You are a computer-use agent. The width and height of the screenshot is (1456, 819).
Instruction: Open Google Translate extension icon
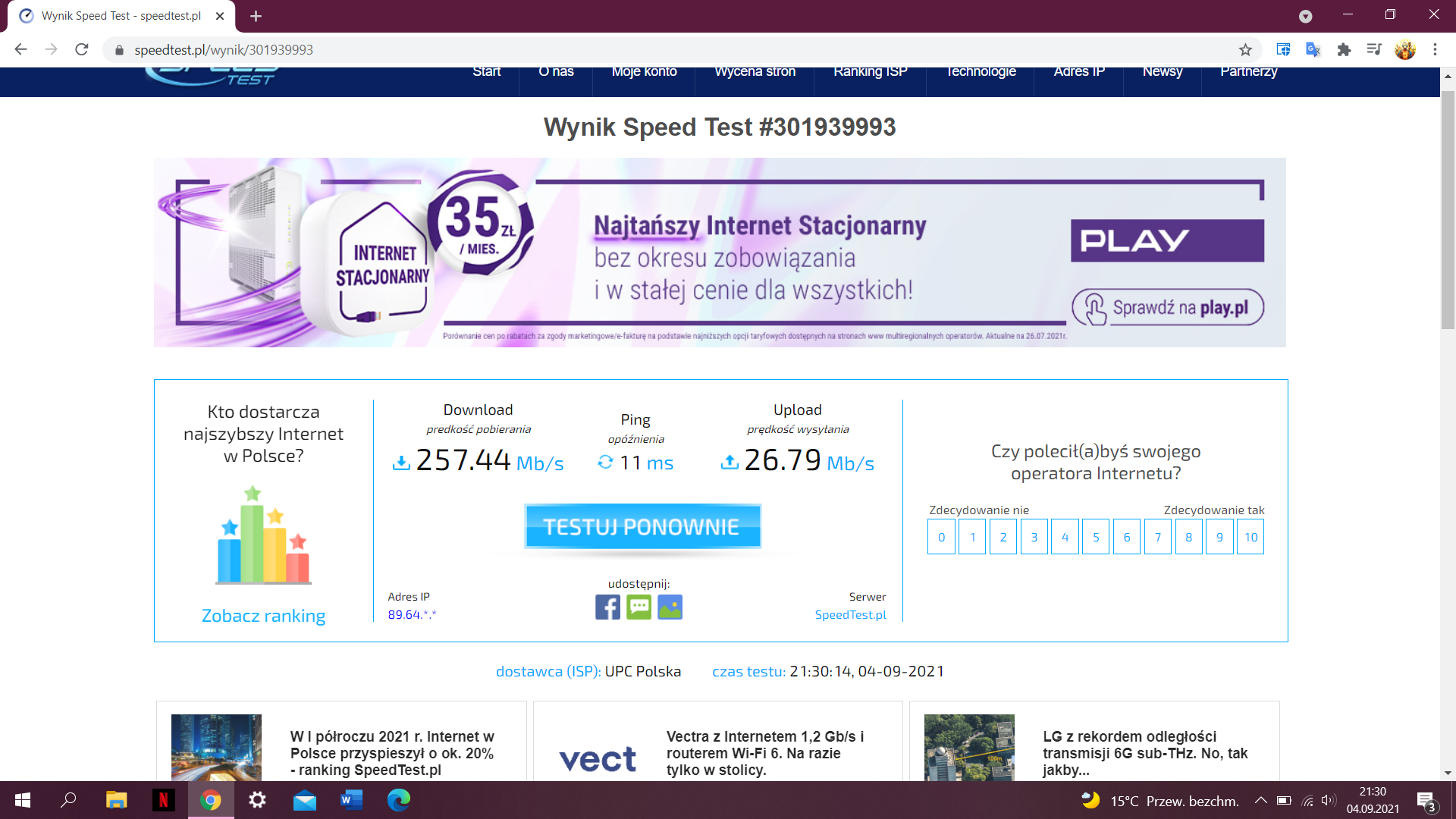click(x=1313, y=50)
